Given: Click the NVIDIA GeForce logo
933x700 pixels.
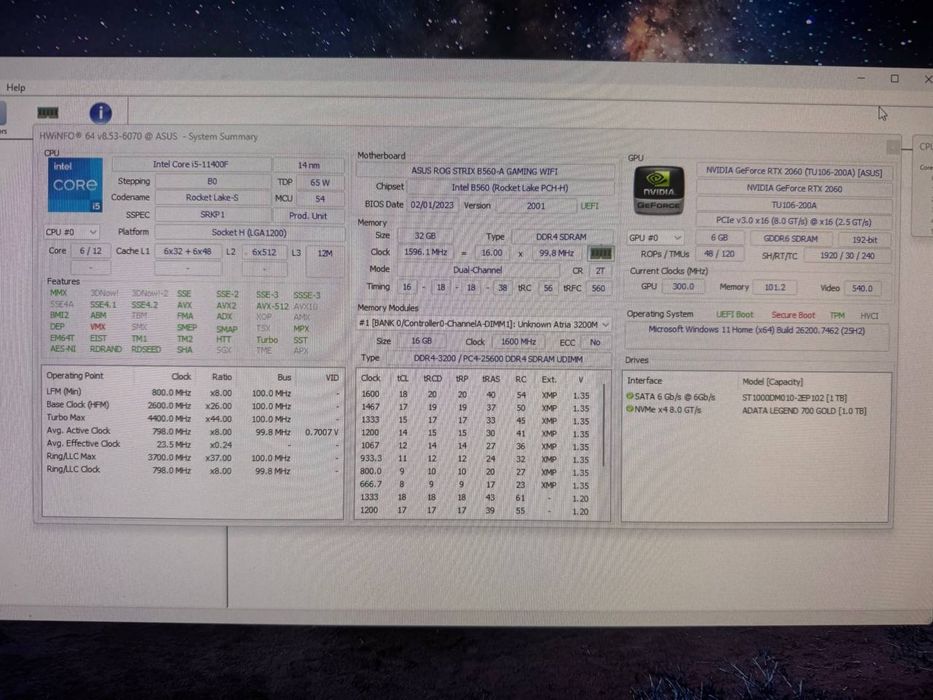Looking at the screenshot, I should pos(659,190).
